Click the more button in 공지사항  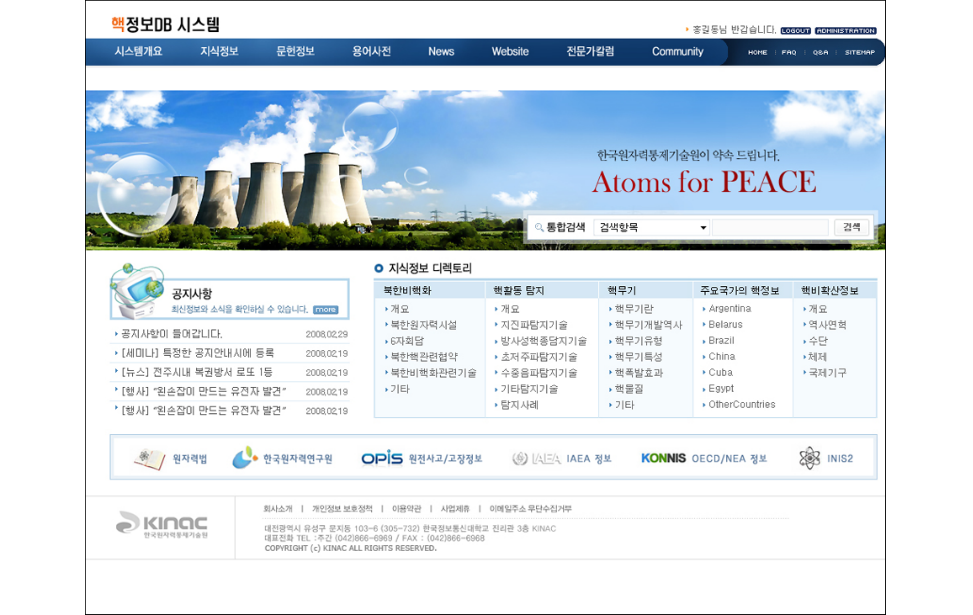325,310
